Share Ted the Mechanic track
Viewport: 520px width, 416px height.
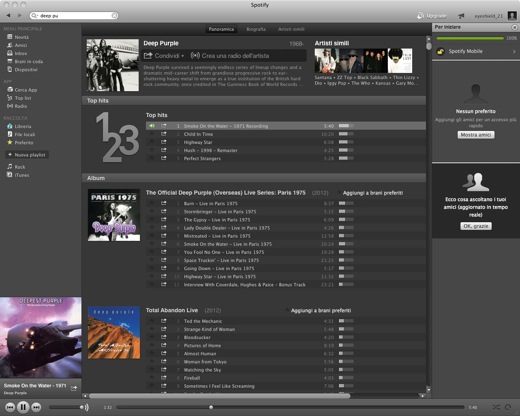pyautogui.click(x=163, y=321)
